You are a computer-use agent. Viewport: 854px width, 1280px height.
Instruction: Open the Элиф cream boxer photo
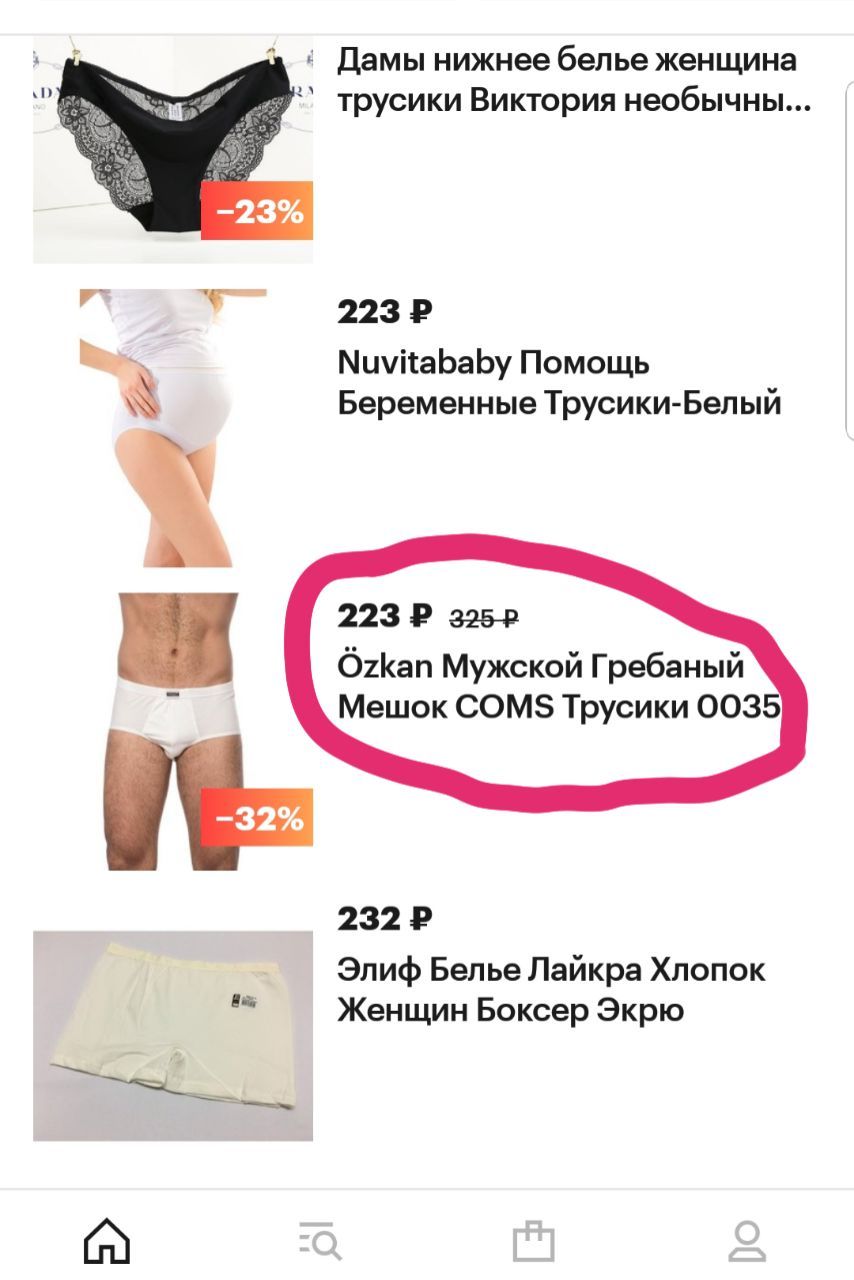[x=173, y=1036]
